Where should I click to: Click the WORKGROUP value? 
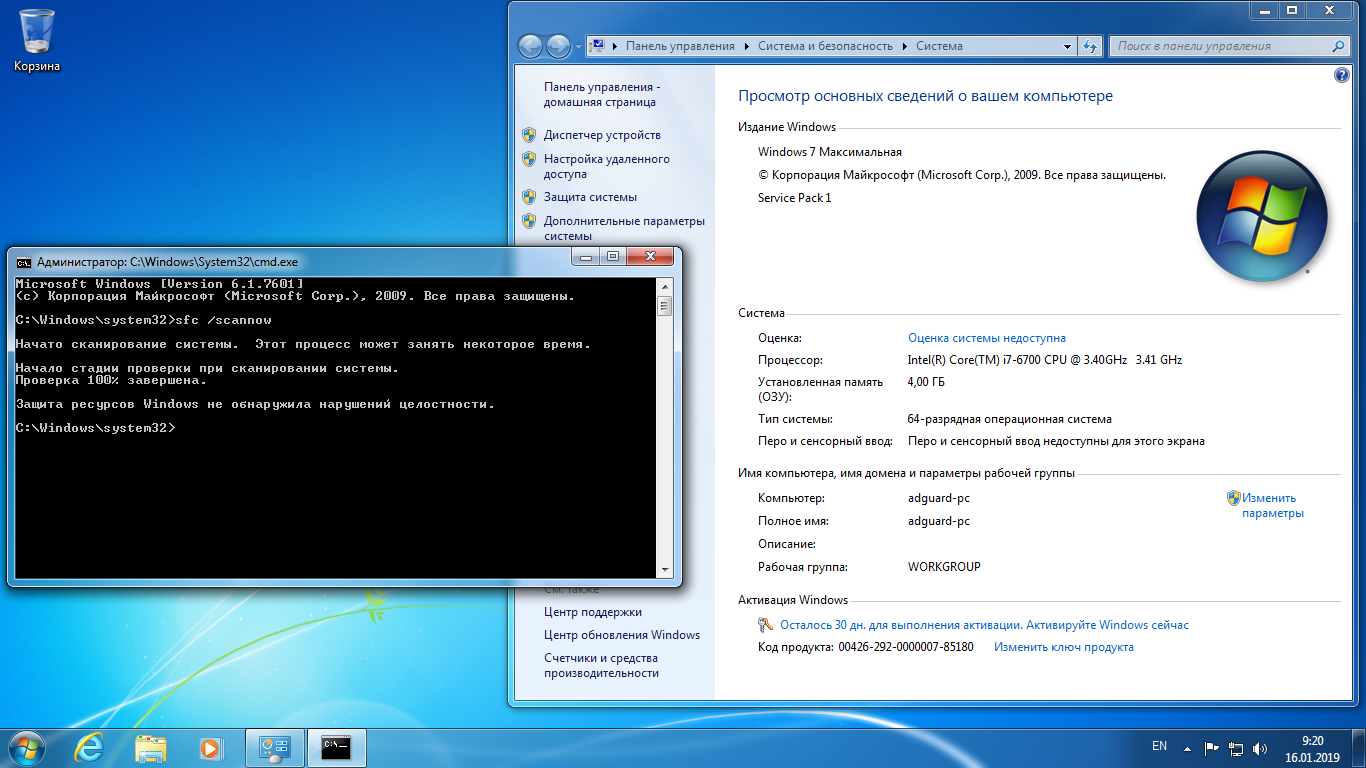(x=944, y=567)
